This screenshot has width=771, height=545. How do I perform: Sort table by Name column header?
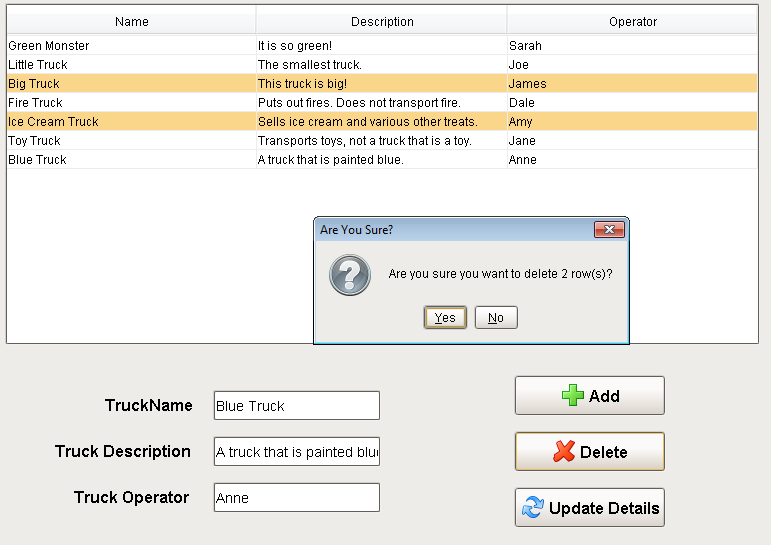pyautogui.click(x=131, y=22)
